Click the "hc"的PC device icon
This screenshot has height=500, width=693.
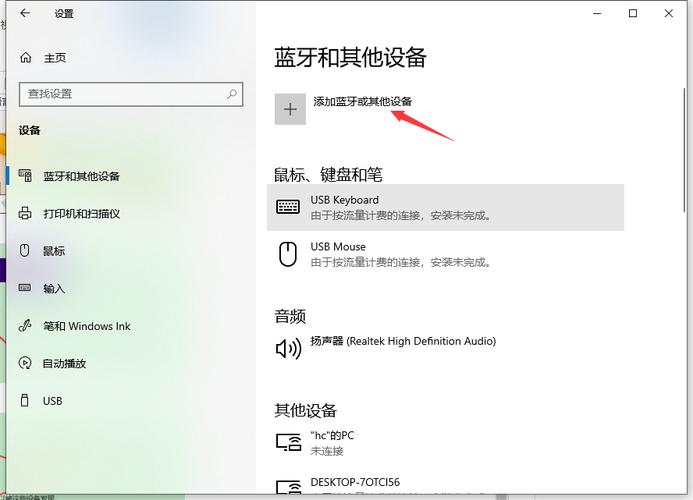289,442
